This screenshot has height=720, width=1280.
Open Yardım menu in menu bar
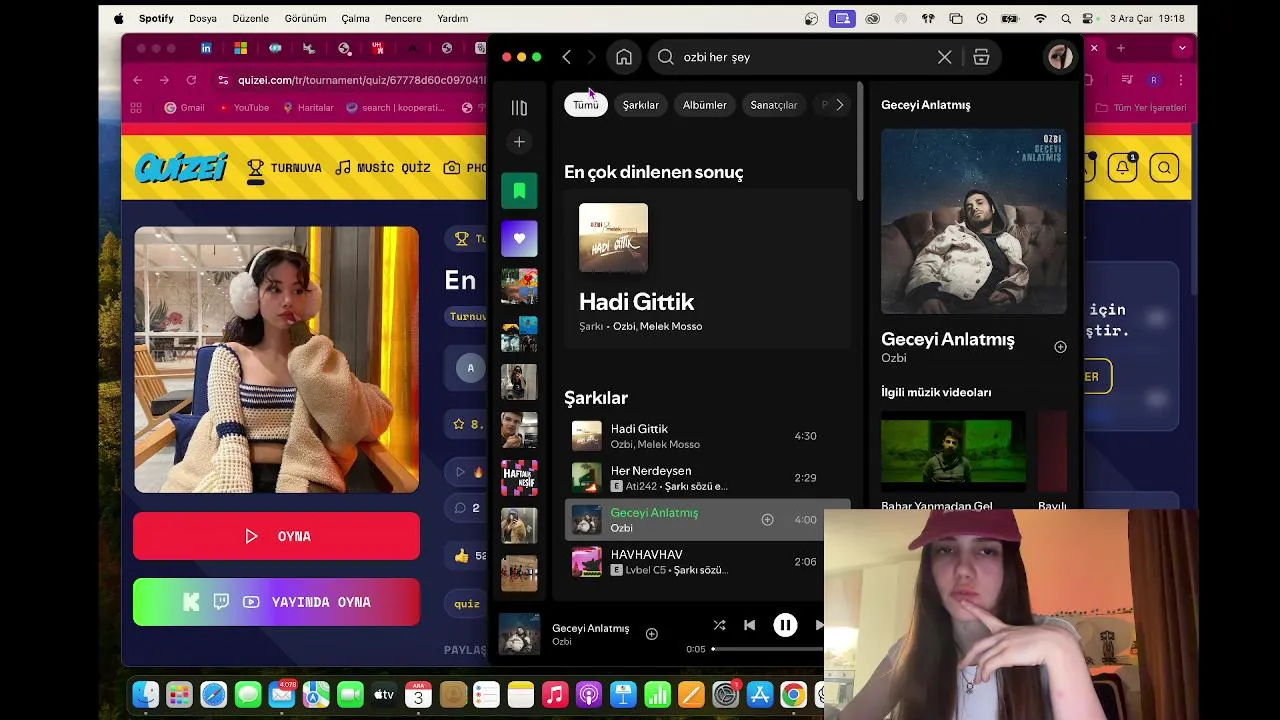click(x=453, y=18)
